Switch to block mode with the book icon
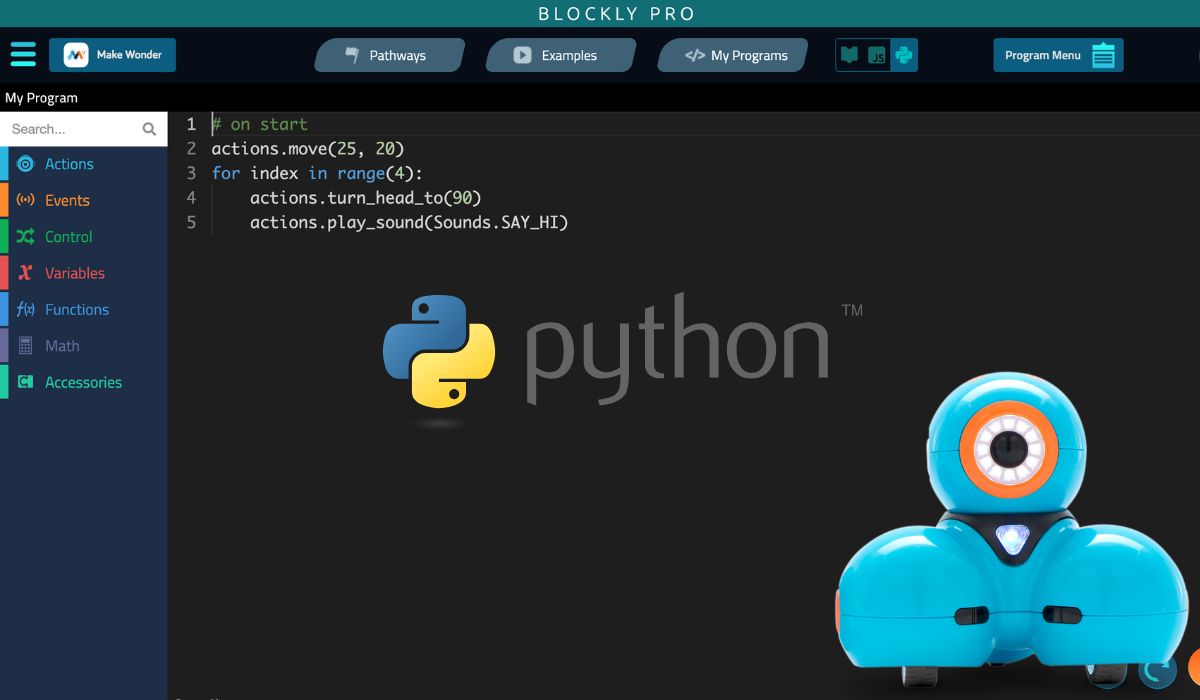This screenshot has height=700, width=1200. point(850,55)
